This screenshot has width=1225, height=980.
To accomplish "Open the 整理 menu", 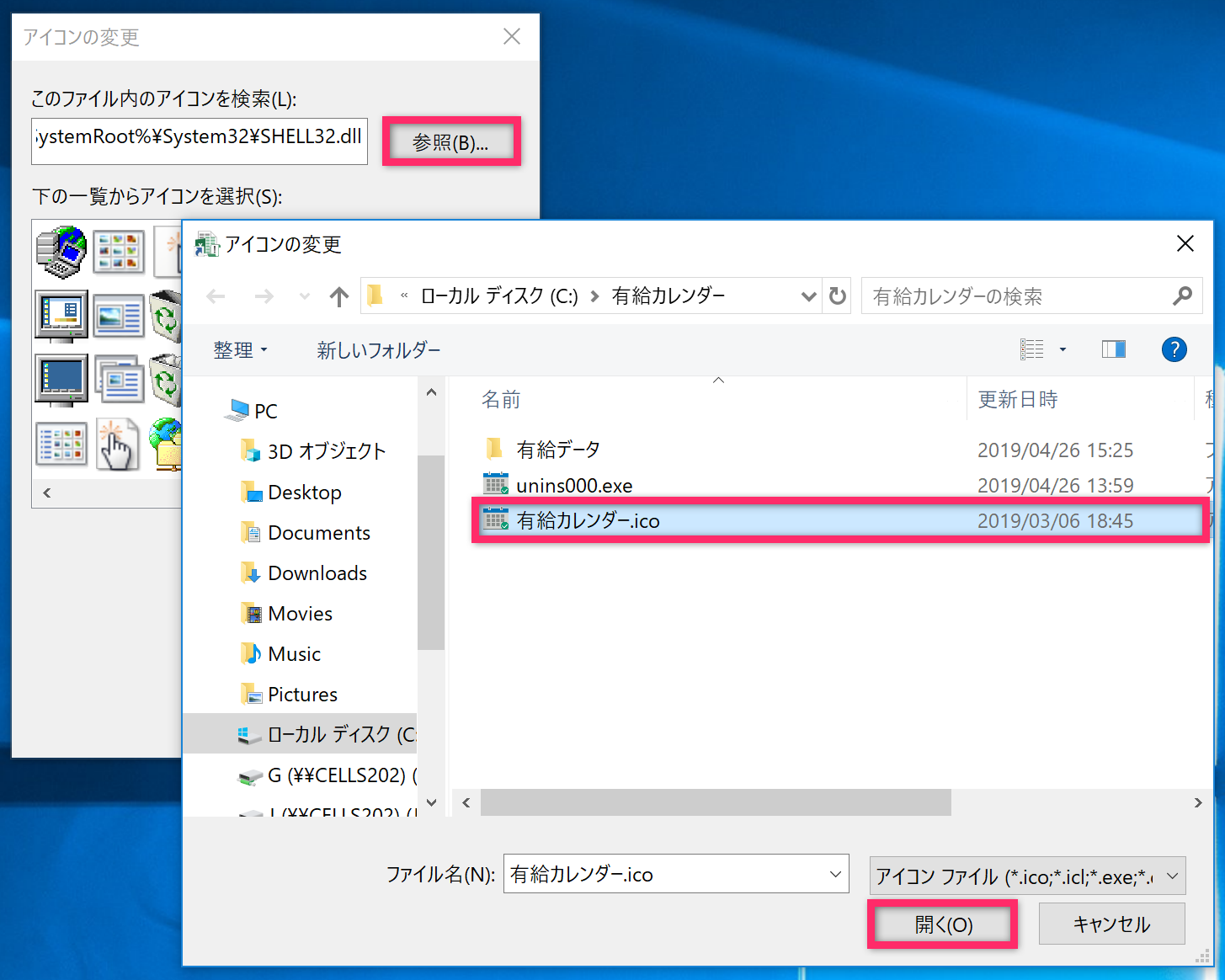I will pyautogui.click(x=240, y=350).
